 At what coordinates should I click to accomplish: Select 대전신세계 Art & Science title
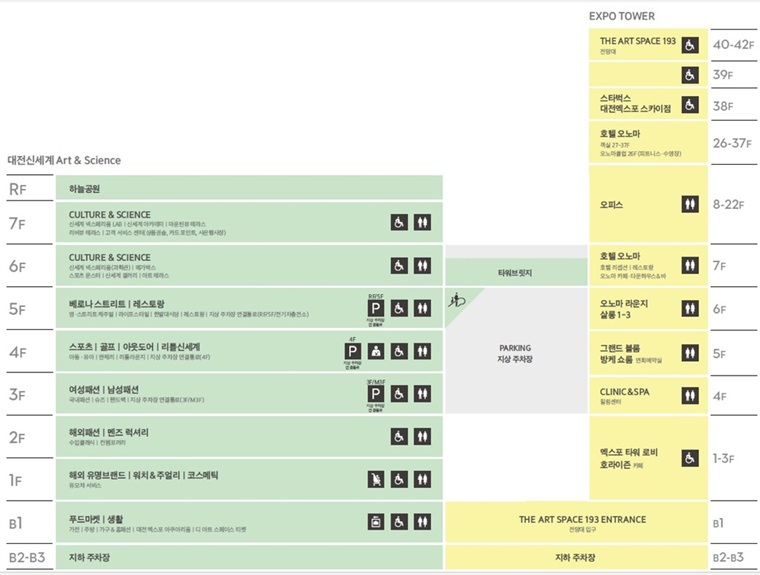click(x=64, y=160)
